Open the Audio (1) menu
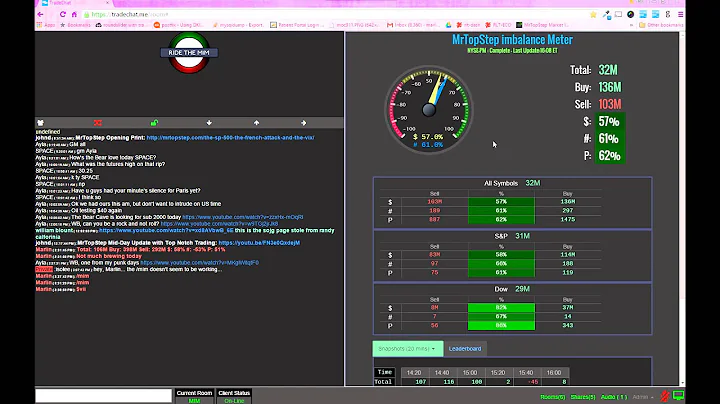 [613, 397]
